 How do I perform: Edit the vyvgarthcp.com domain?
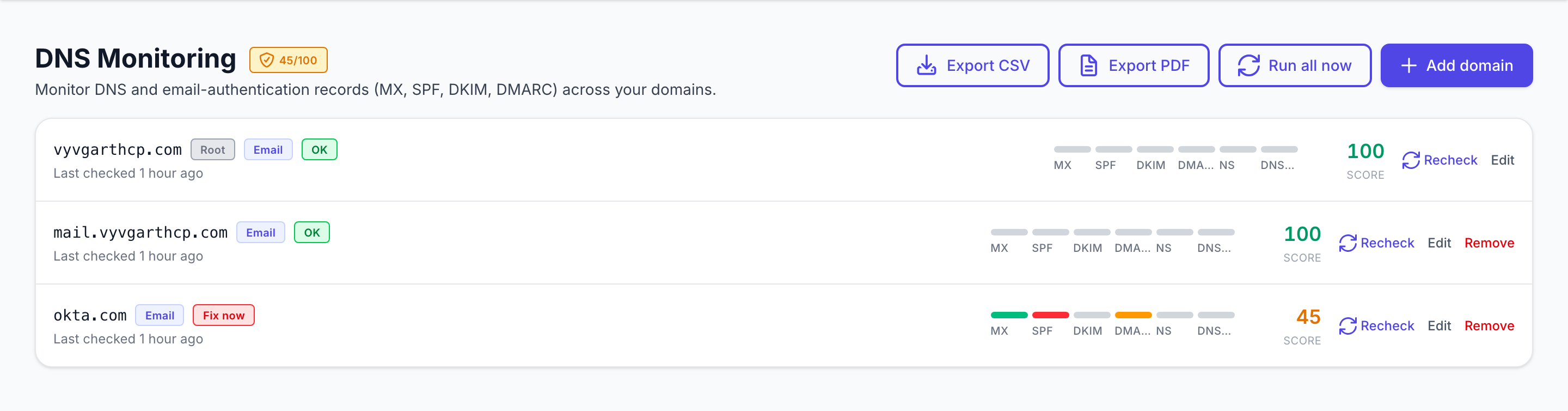coord(1502,160)
